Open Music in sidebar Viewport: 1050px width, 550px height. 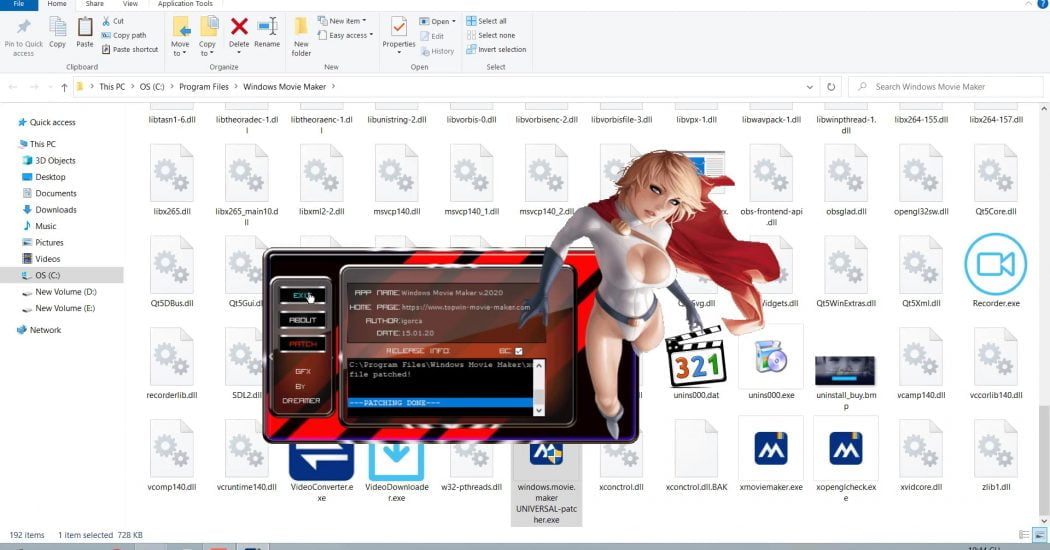point(46,226)
